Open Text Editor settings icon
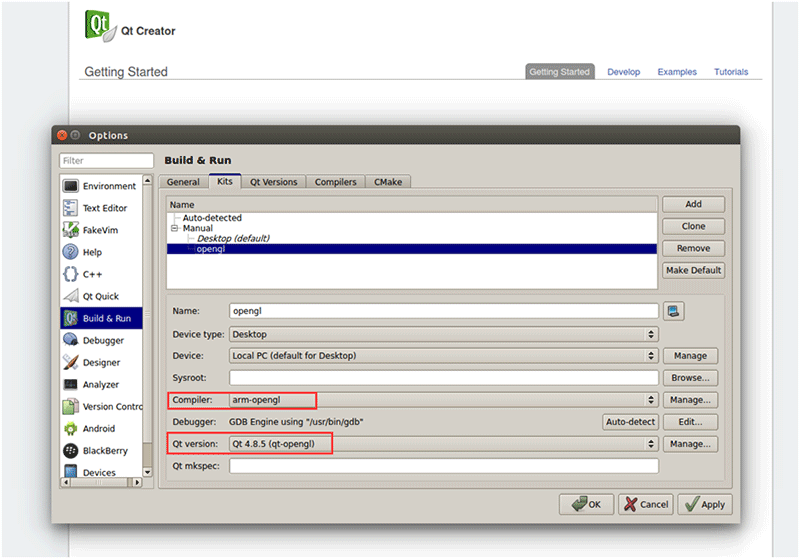The width and height of the screenshot is (800, 559). pyautogui.click(x=70, y=208)
